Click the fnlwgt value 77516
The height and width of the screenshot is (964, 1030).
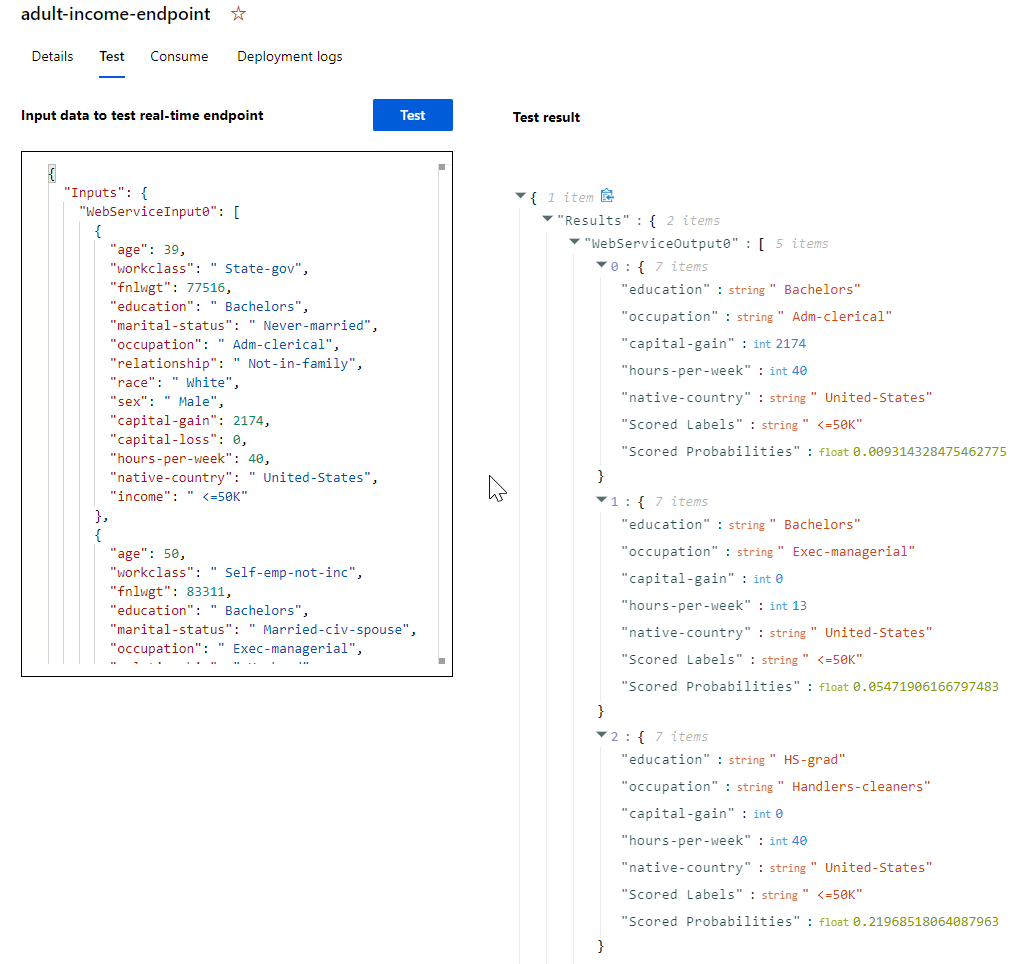206,288
